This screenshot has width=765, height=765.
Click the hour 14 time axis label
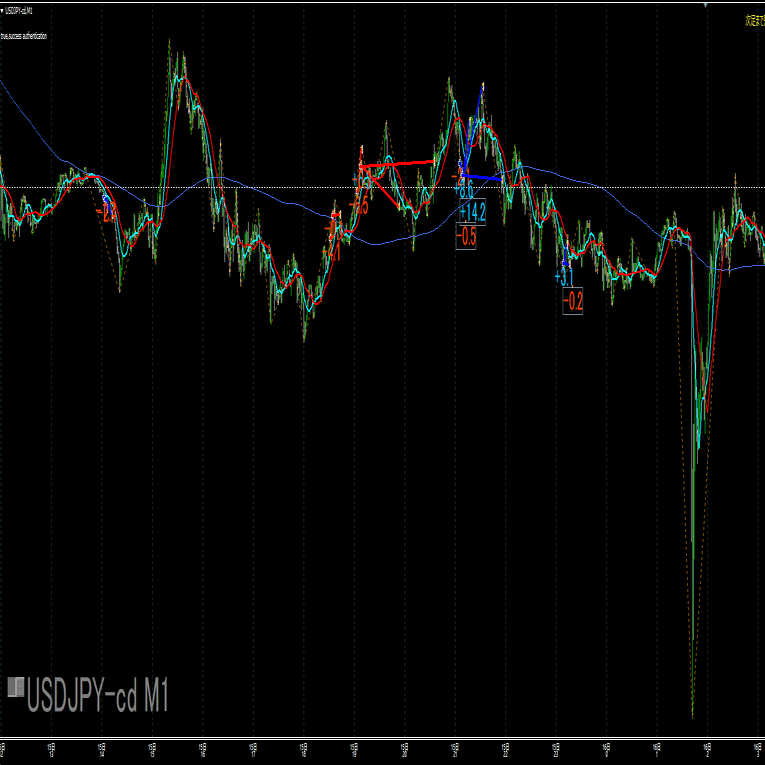(101, 750)
